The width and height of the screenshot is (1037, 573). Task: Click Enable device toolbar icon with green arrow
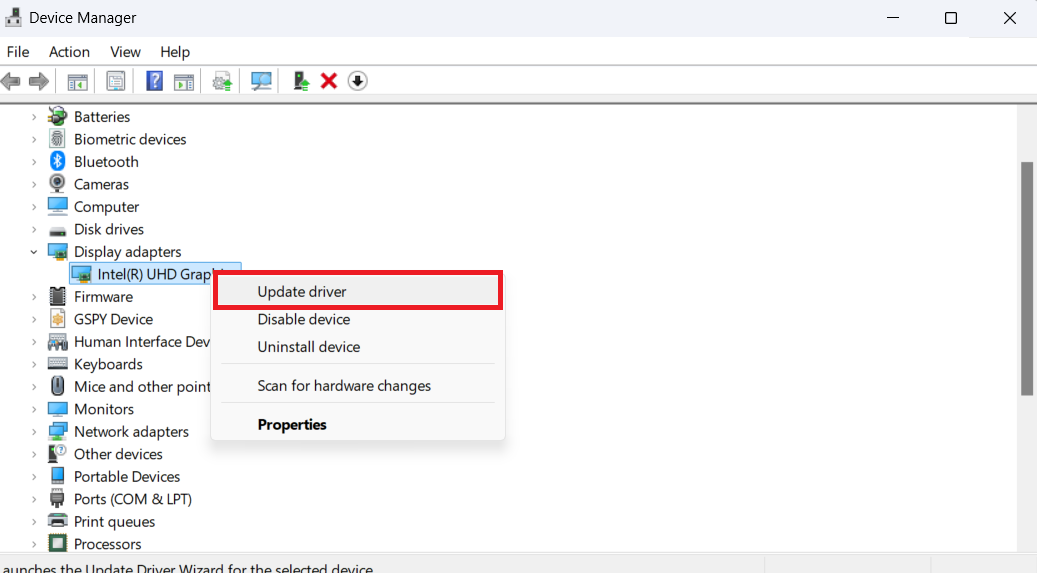(x=302, y=81)
